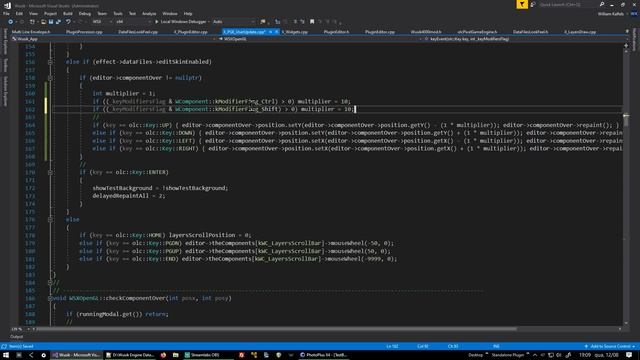
Task: Open the Analyze menu
Action: [x=149, y=13]
